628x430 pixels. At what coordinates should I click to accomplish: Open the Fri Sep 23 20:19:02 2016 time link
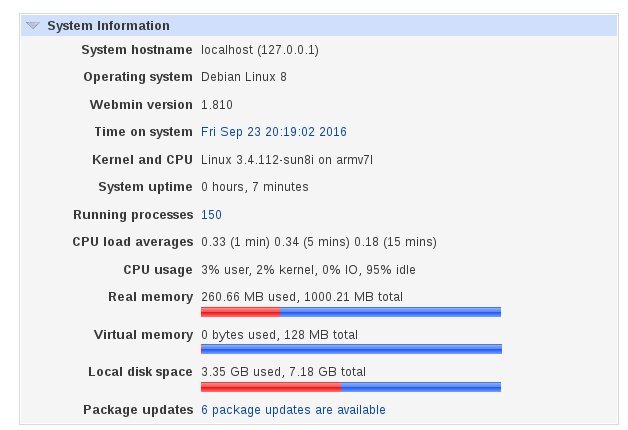point(274,132)
